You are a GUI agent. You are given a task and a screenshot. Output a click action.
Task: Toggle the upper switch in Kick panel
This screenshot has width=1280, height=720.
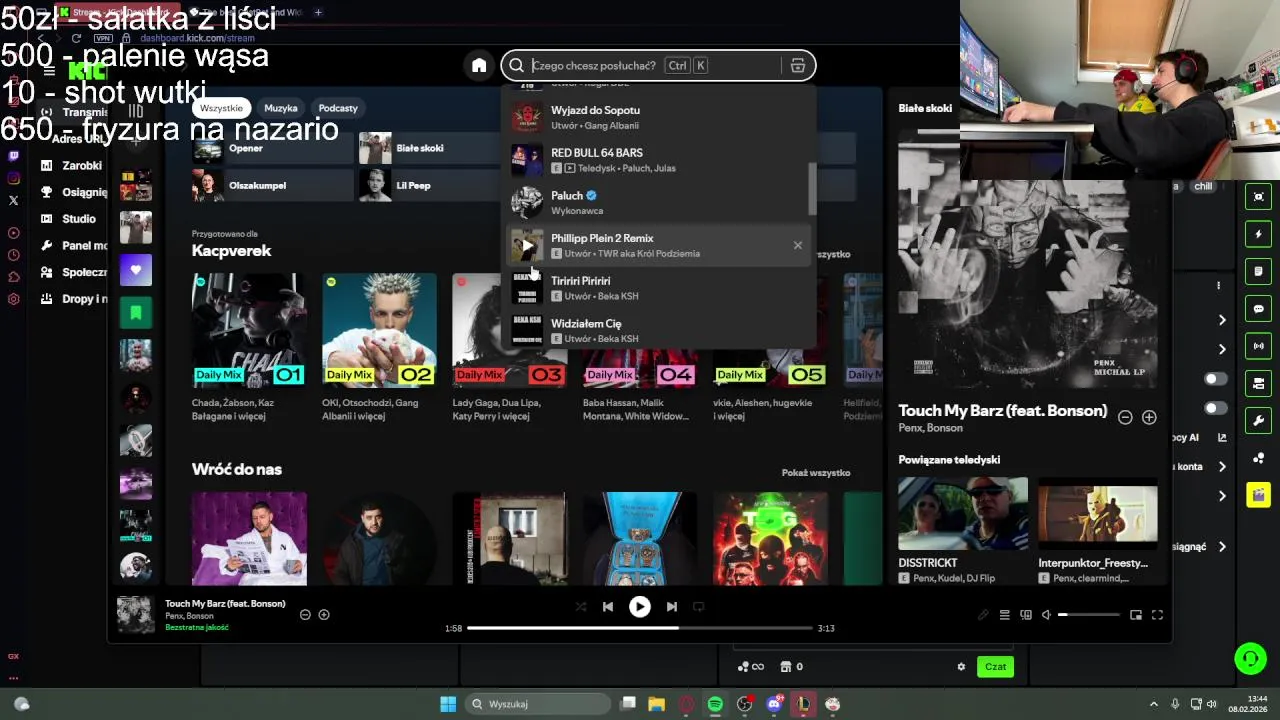click(1215, 379)
